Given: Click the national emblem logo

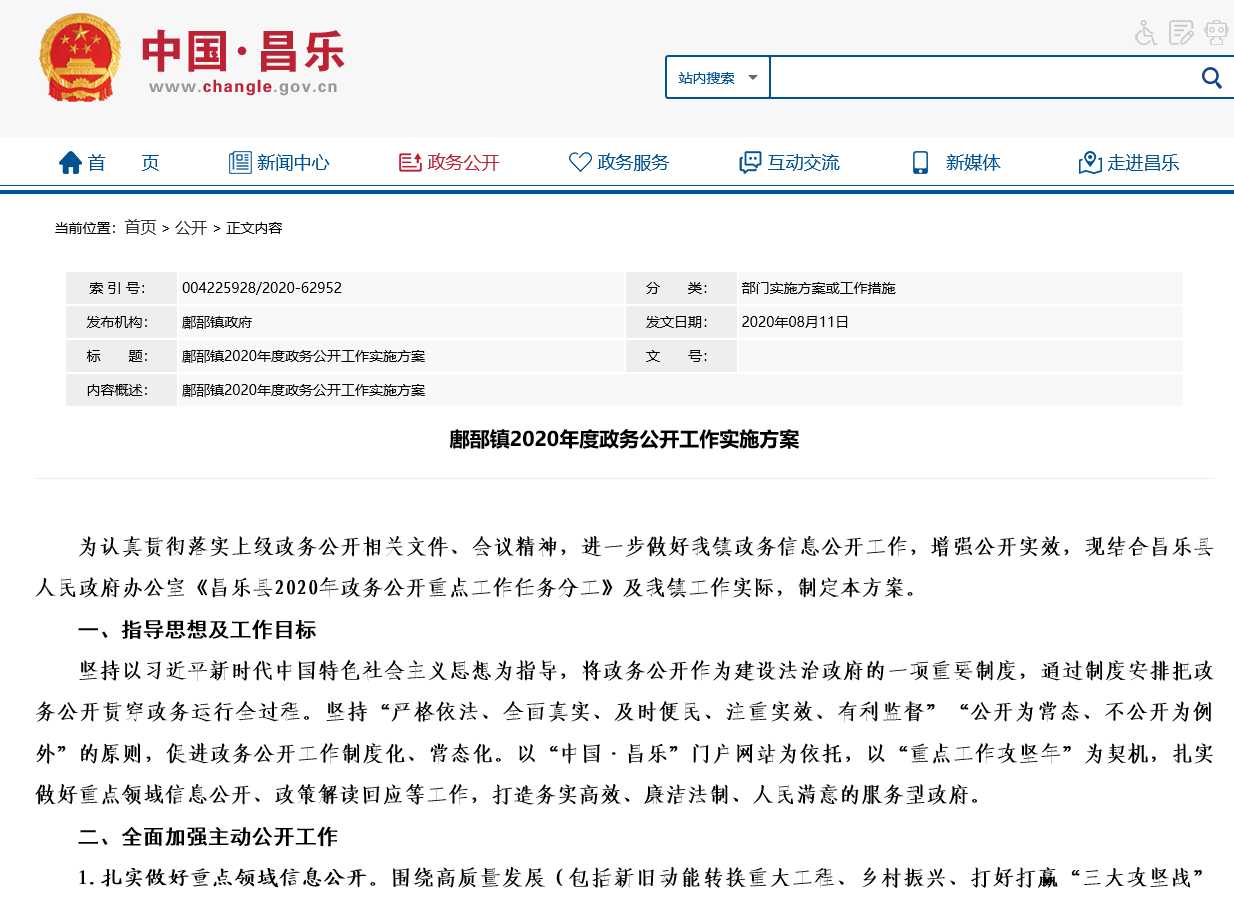Looking at the screenshot, I should pyautogui.click(x=79, y=58).
